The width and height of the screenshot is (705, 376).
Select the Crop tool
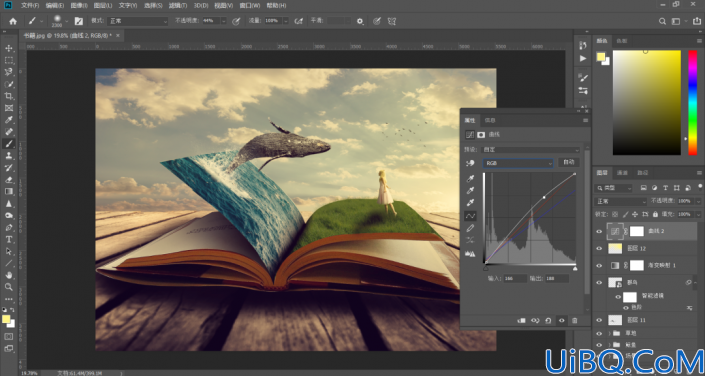pos(9,96)
